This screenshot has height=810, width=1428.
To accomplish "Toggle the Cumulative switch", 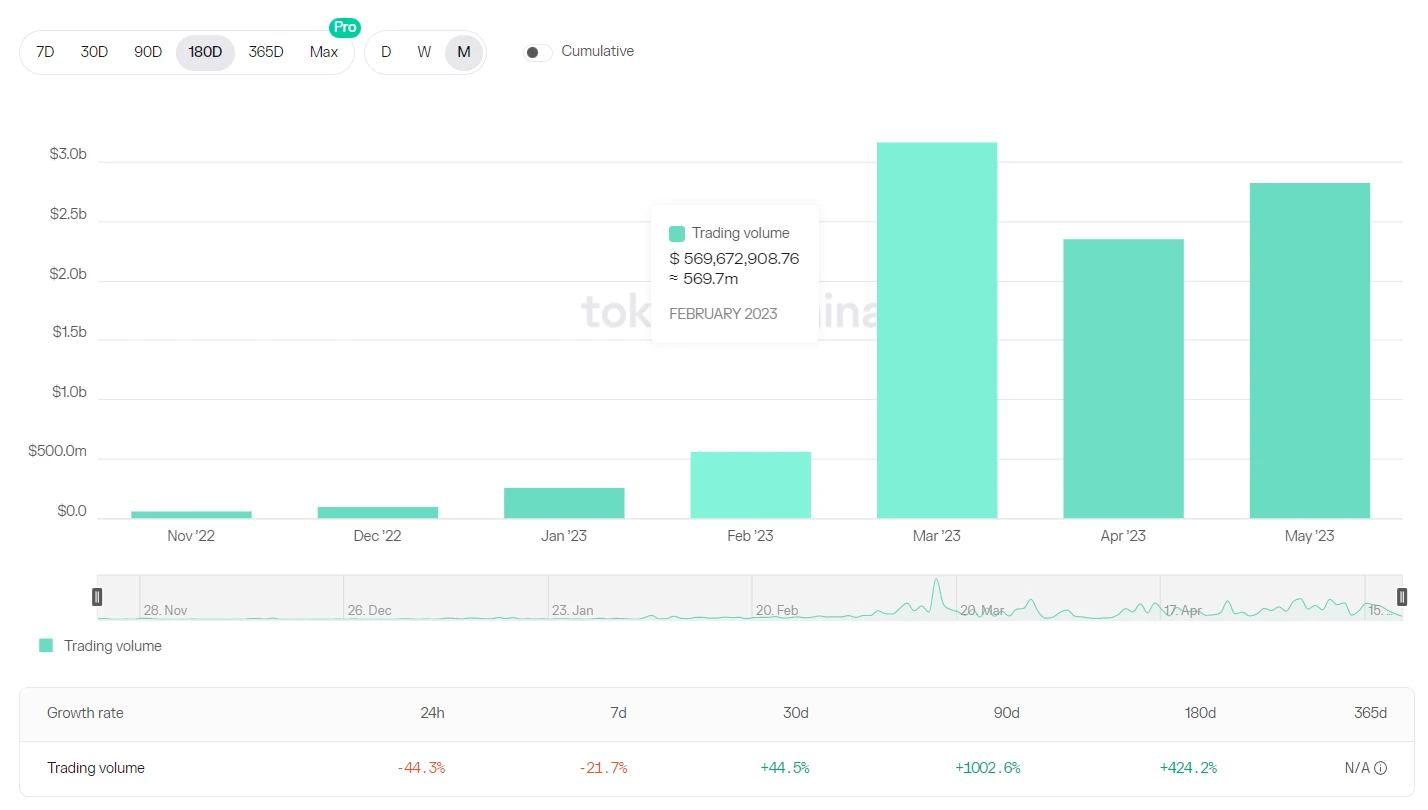I will [538, 52].
